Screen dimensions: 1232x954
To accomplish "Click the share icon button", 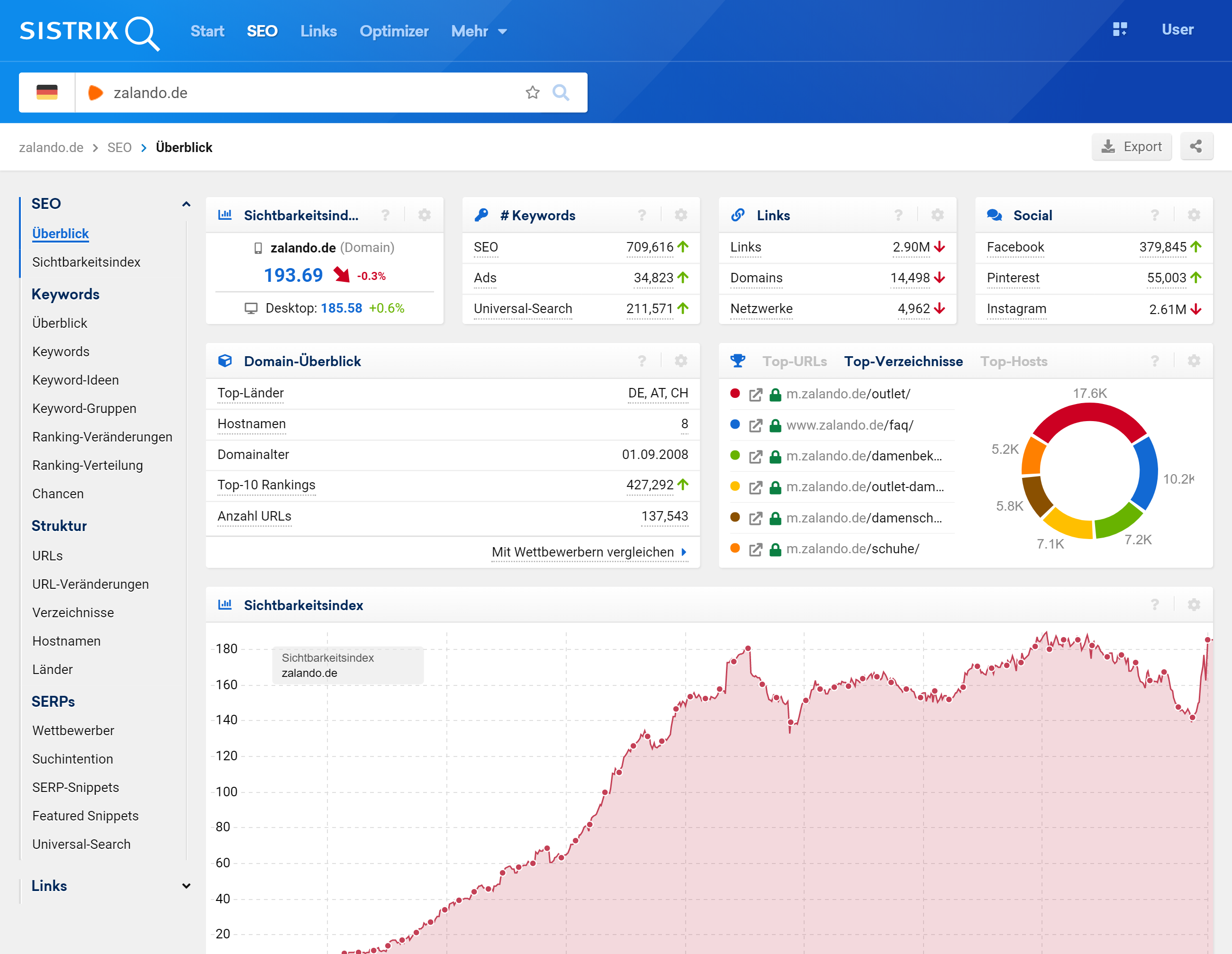I will (x=1196, y=146).
